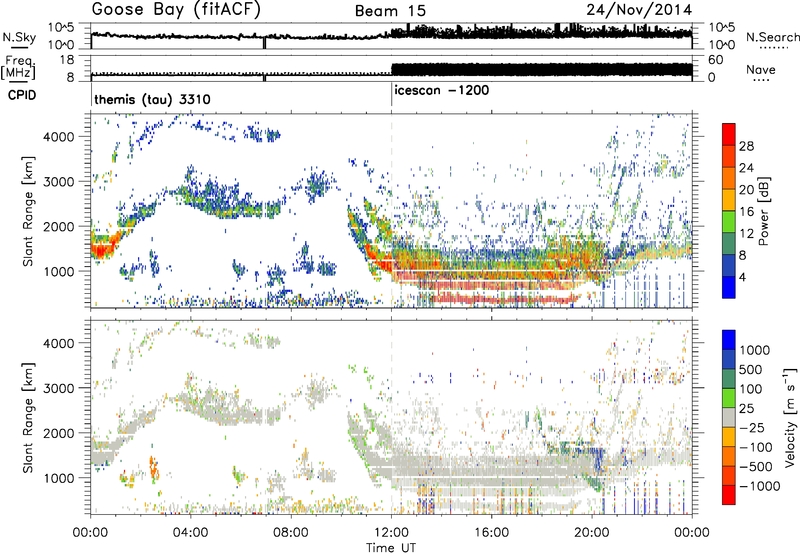This screenshot has height=554, width=800.
Task: Click the blue bottom of power color bar
Action: click(x=729, y=287)
